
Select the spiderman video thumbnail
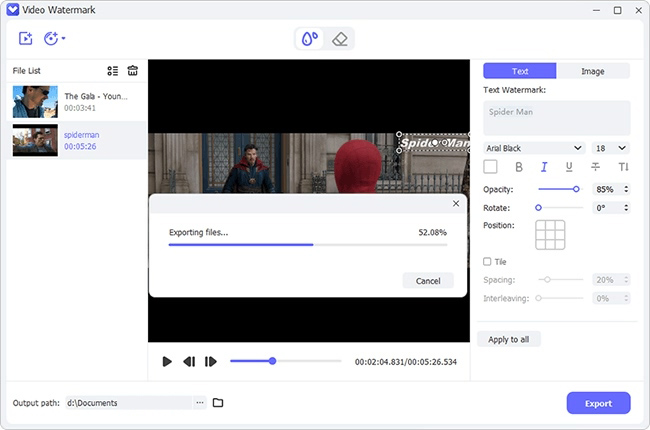point(35,140)
